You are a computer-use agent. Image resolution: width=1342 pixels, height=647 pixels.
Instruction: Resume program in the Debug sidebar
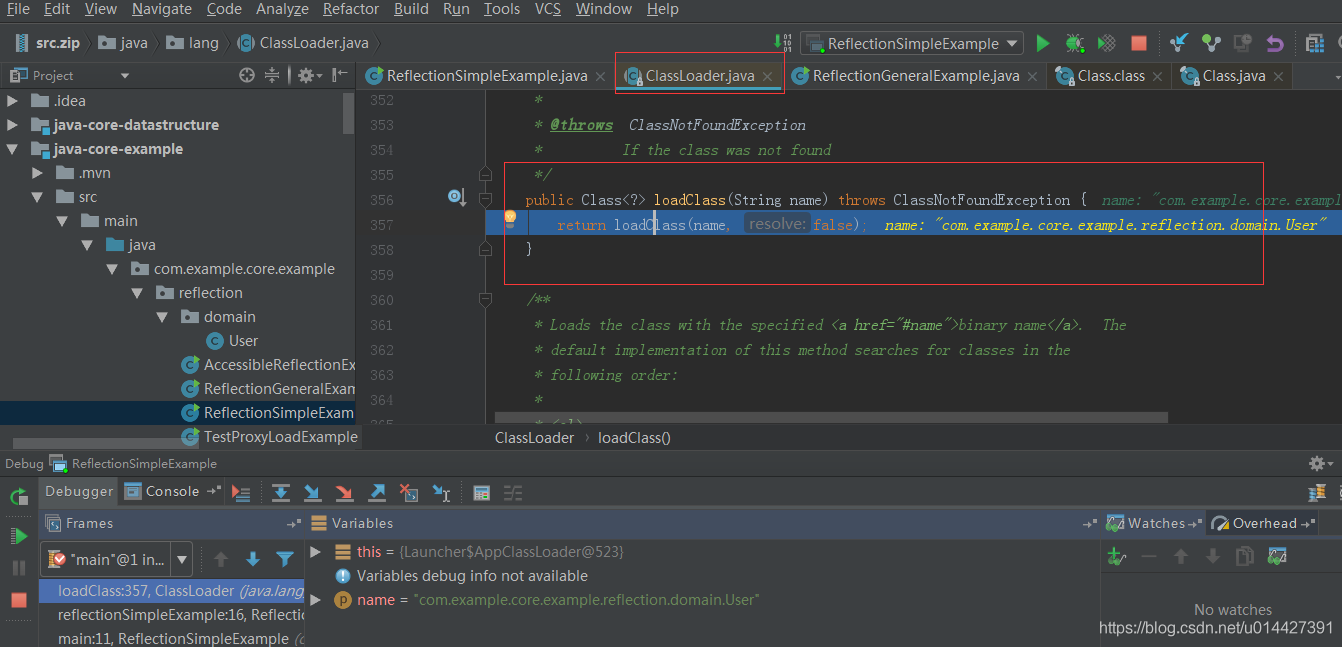[19, 536]
